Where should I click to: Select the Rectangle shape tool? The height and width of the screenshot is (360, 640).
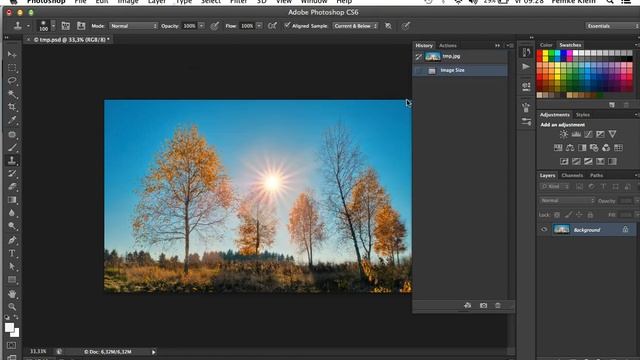tap(12, 280)
